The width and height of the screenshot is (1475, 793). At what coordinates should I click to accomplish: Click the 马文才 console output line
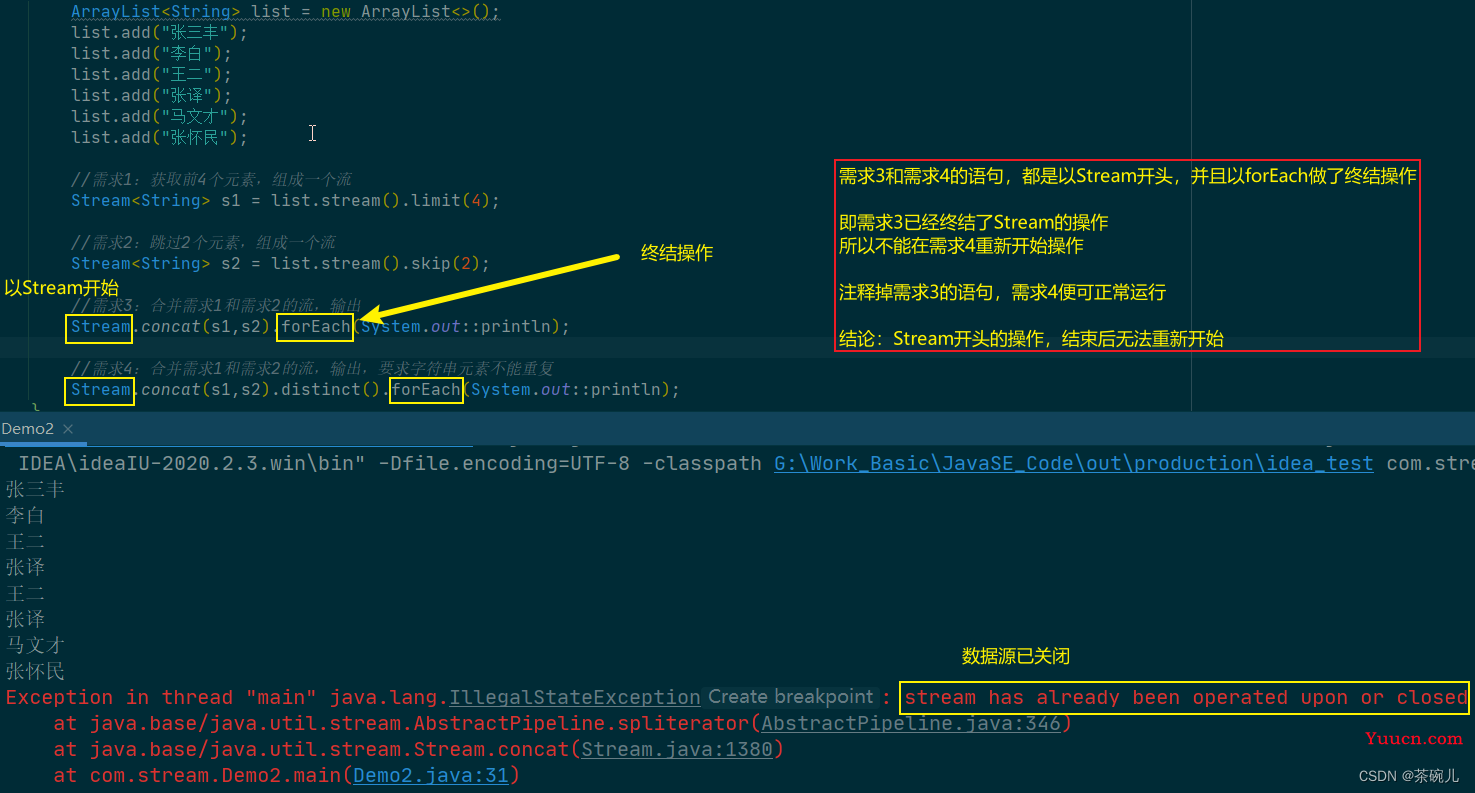pos(35,645)
